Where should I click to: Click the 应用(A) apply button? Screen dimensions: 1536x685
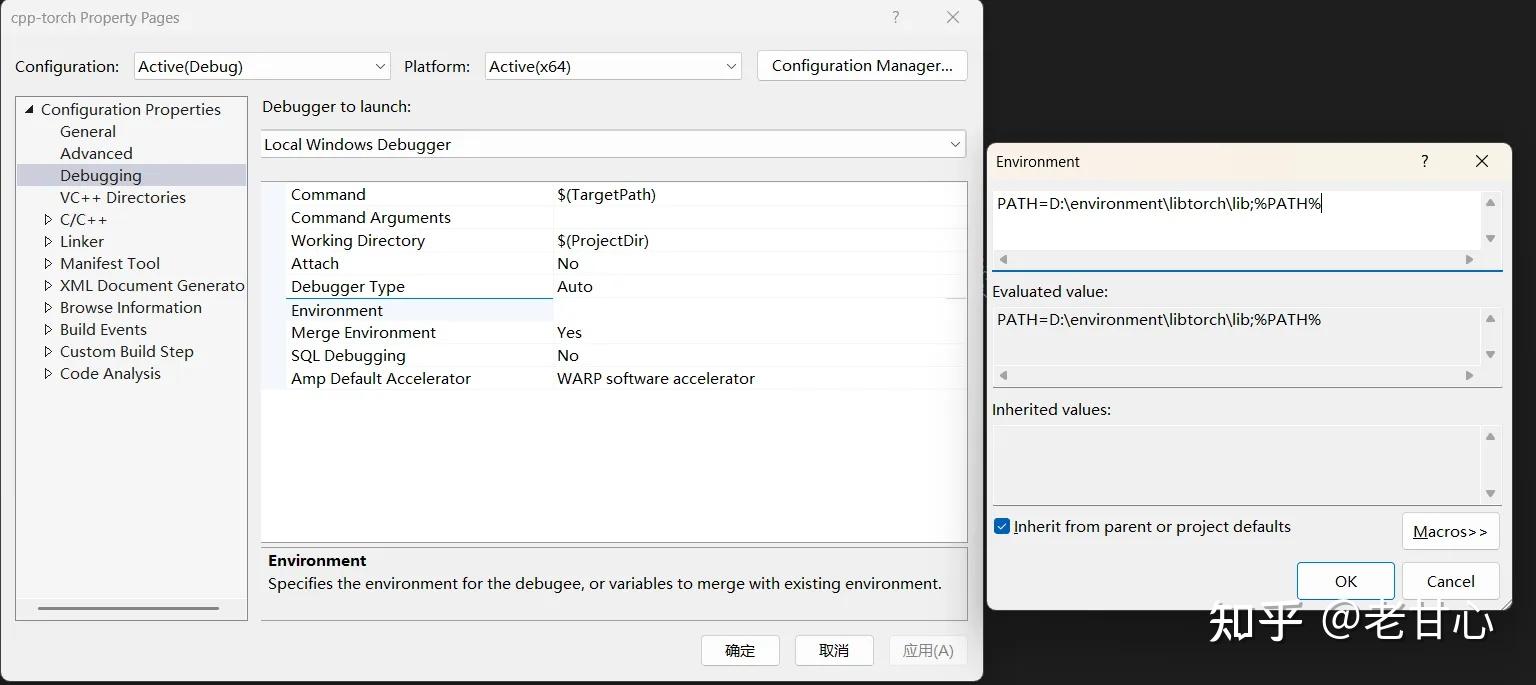click(927, 650)
